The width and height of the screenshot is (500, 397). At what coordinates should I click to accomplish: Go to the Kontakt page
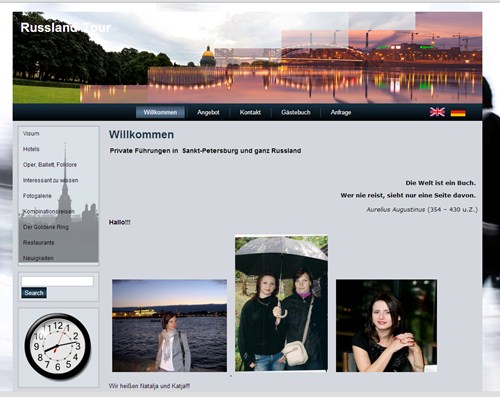pyautogui.click(x=250, y=112)
